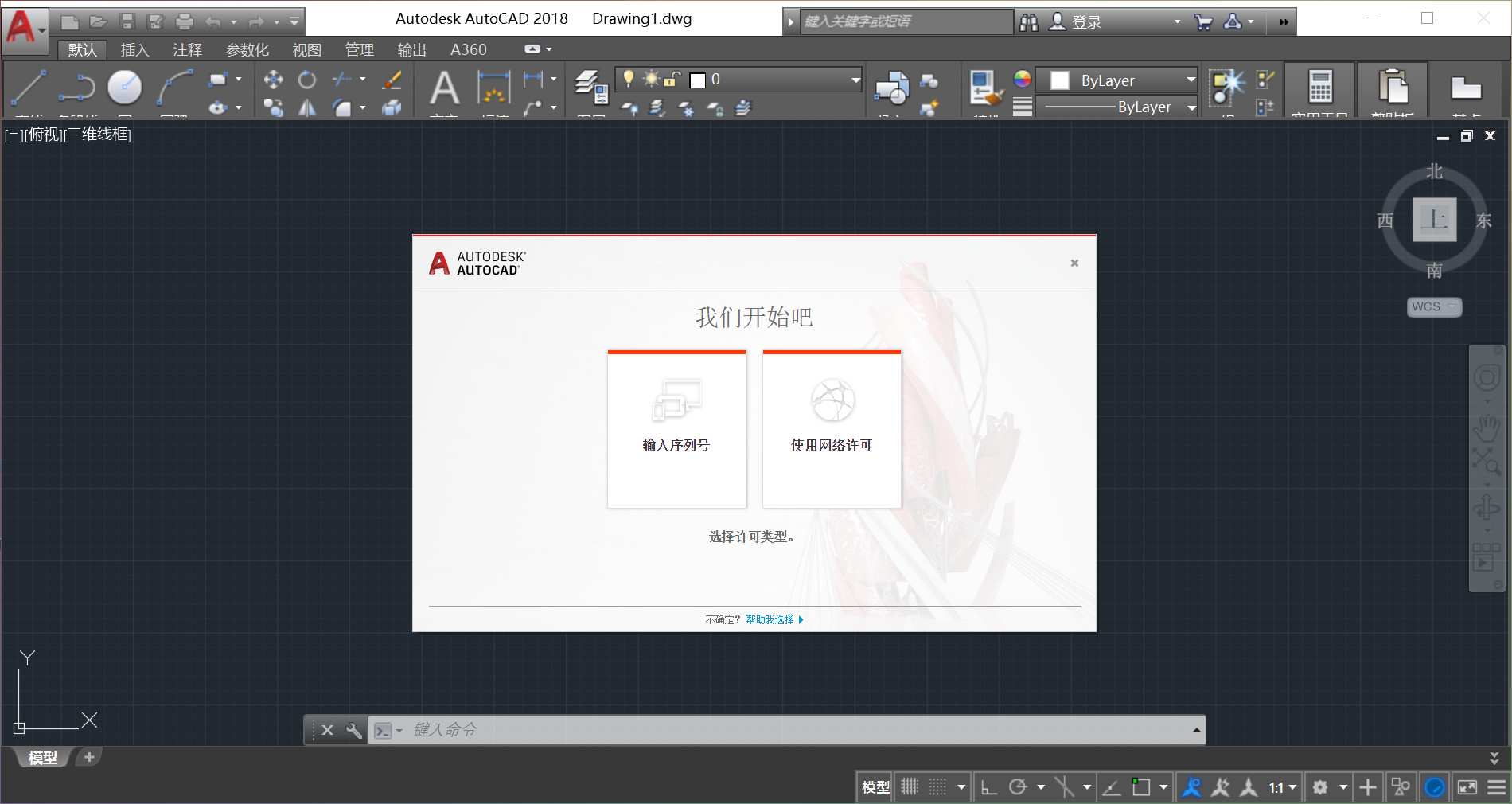Toggle object snap tracking in status bar
Image resolution: width=1512 pixels, height=804 pixels.
pos(1112,787)
